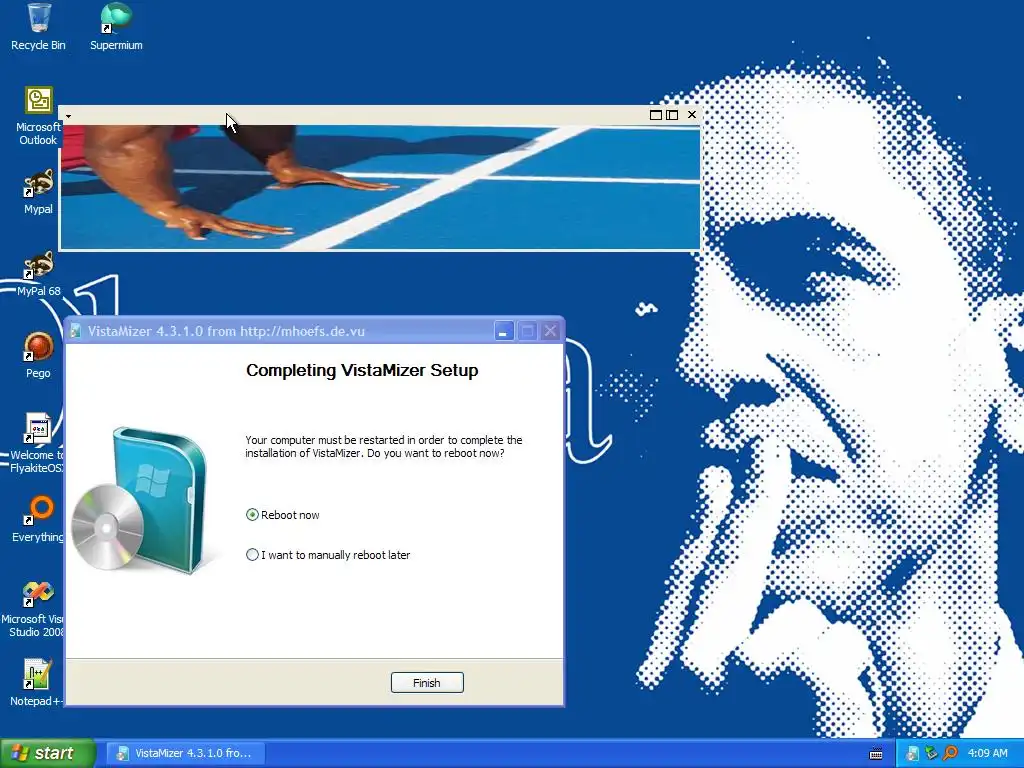
Task: Choose I want to manually reboot later
Action: [x=328, y=554]
